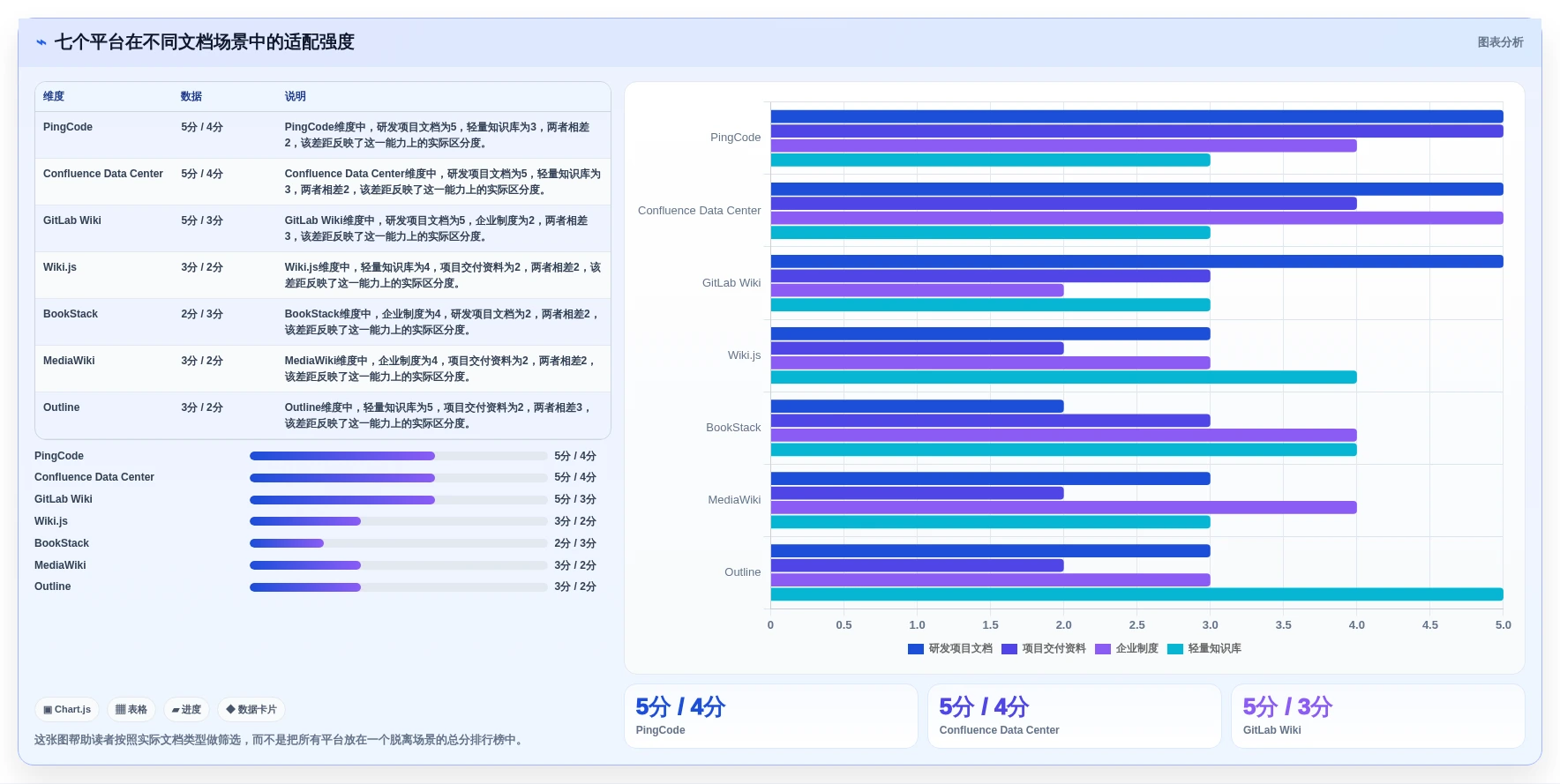Viewport: 1560px width, 784px height.
Task: Click the PingCode progress bar
Action: 399,456
